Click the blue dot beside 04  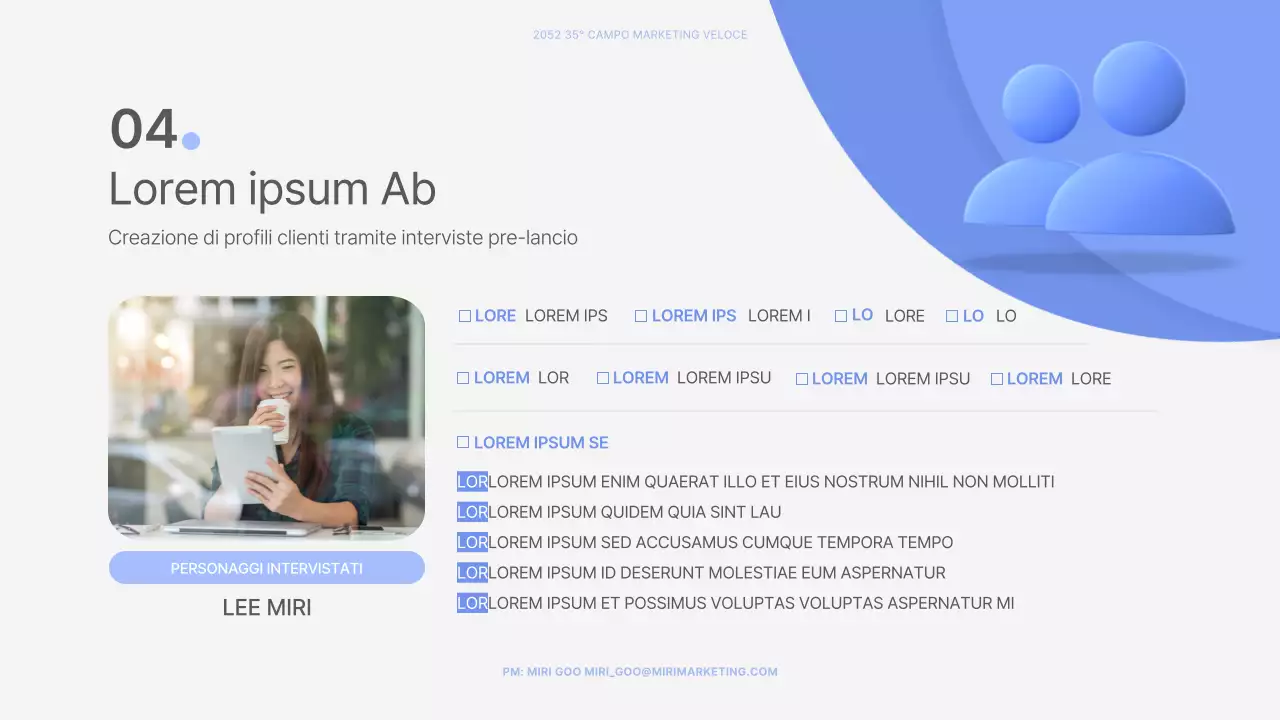tap(191, 141)
